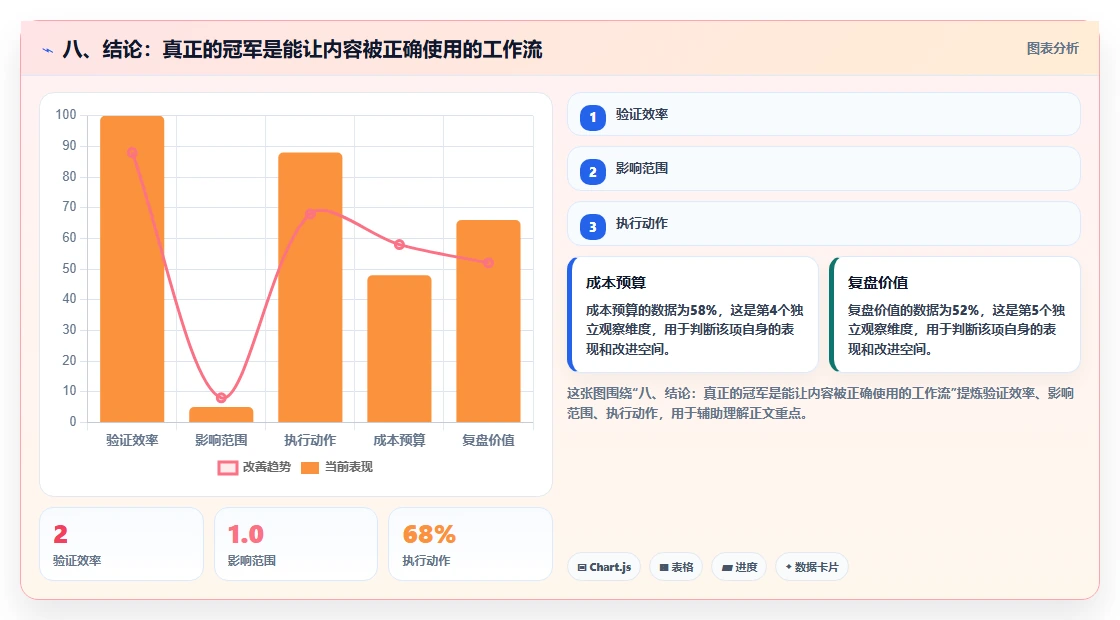Viewport: 1120px width, 620px height.
Task: Open the 执行动作 list item
Action: point(824,224)
